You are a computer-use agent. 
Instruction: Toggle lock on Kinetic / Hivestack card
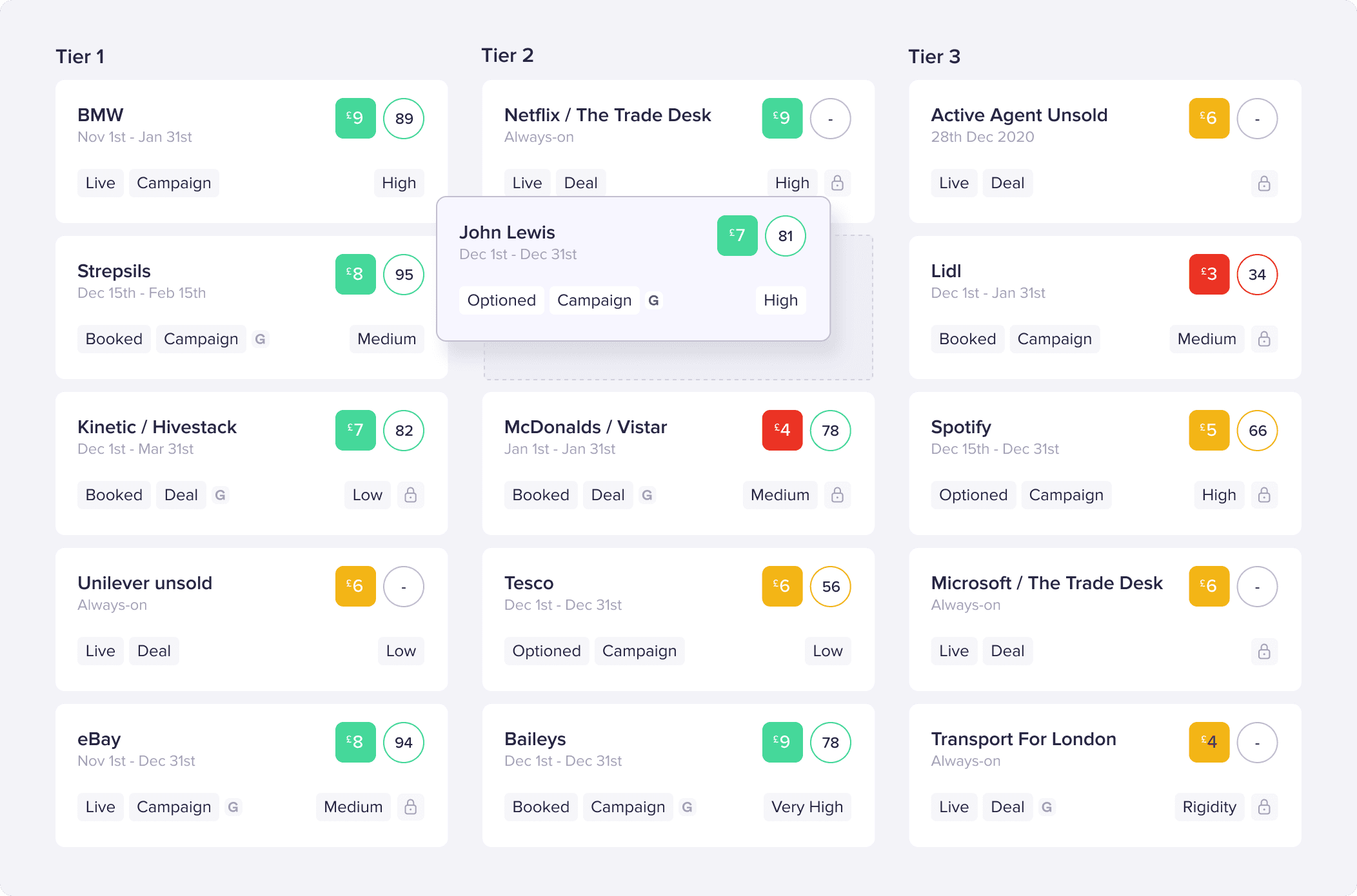pos(410,495)
